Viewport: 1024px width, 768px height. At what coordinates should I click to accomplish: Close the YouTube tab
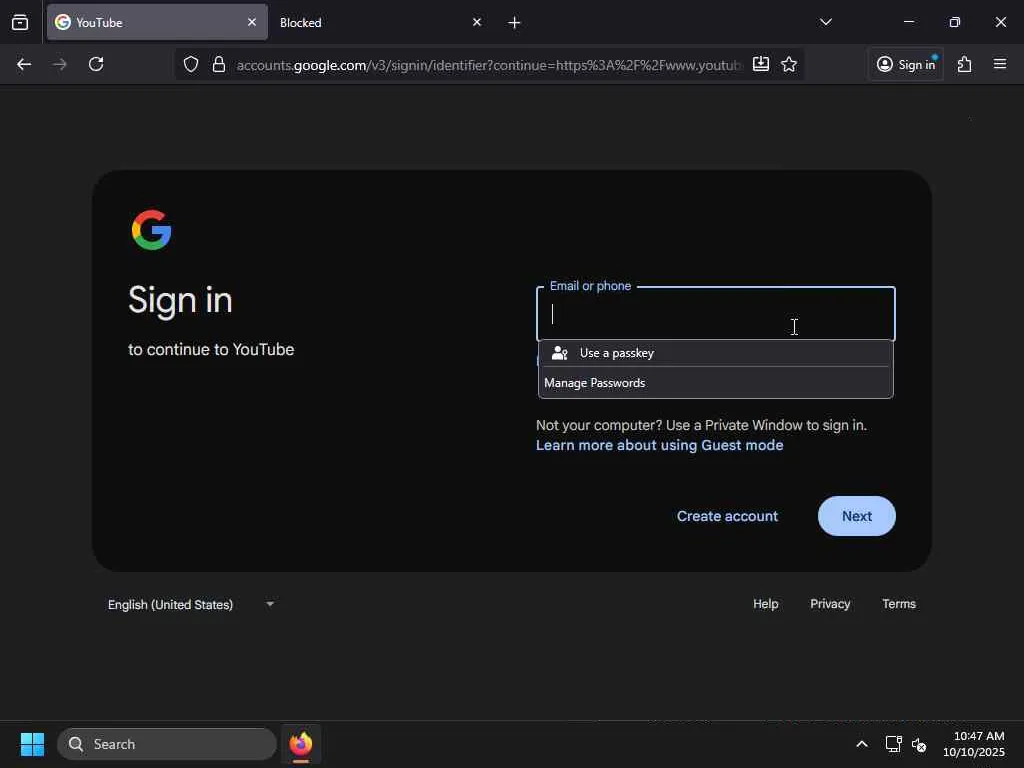click(252, 22)
